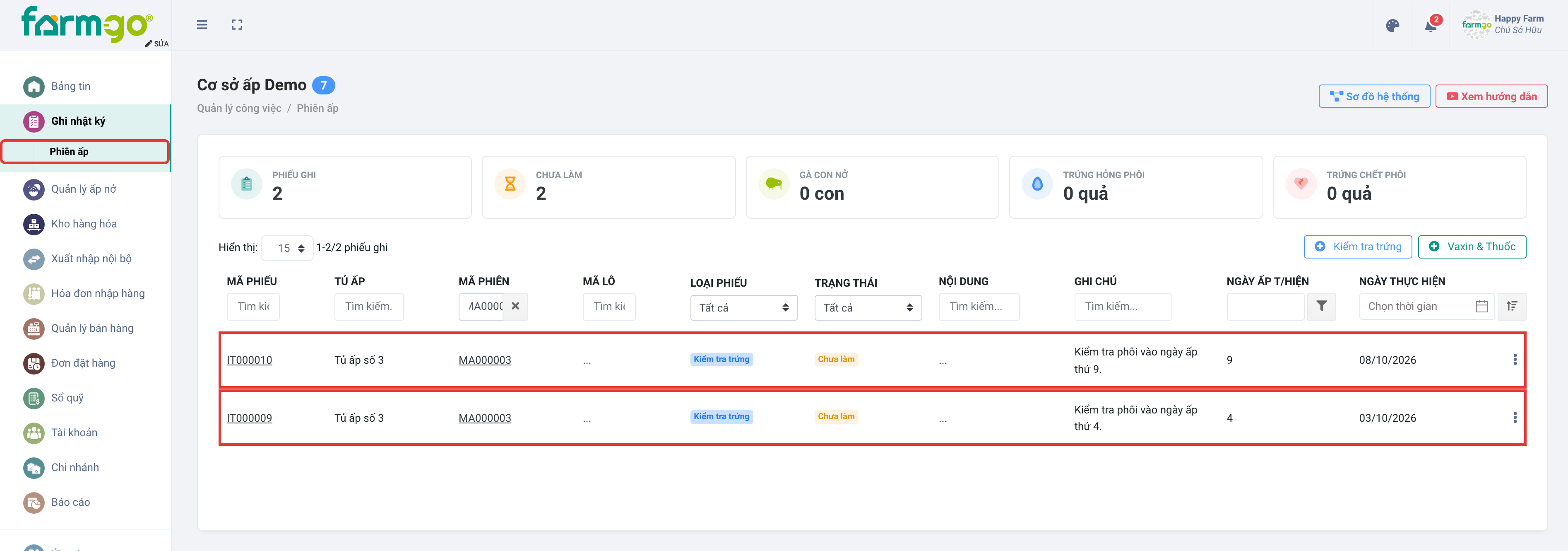Open Đơn đặt hàng icon
This screenshot has height=551, width=1568.
click(x=34, y=363)
